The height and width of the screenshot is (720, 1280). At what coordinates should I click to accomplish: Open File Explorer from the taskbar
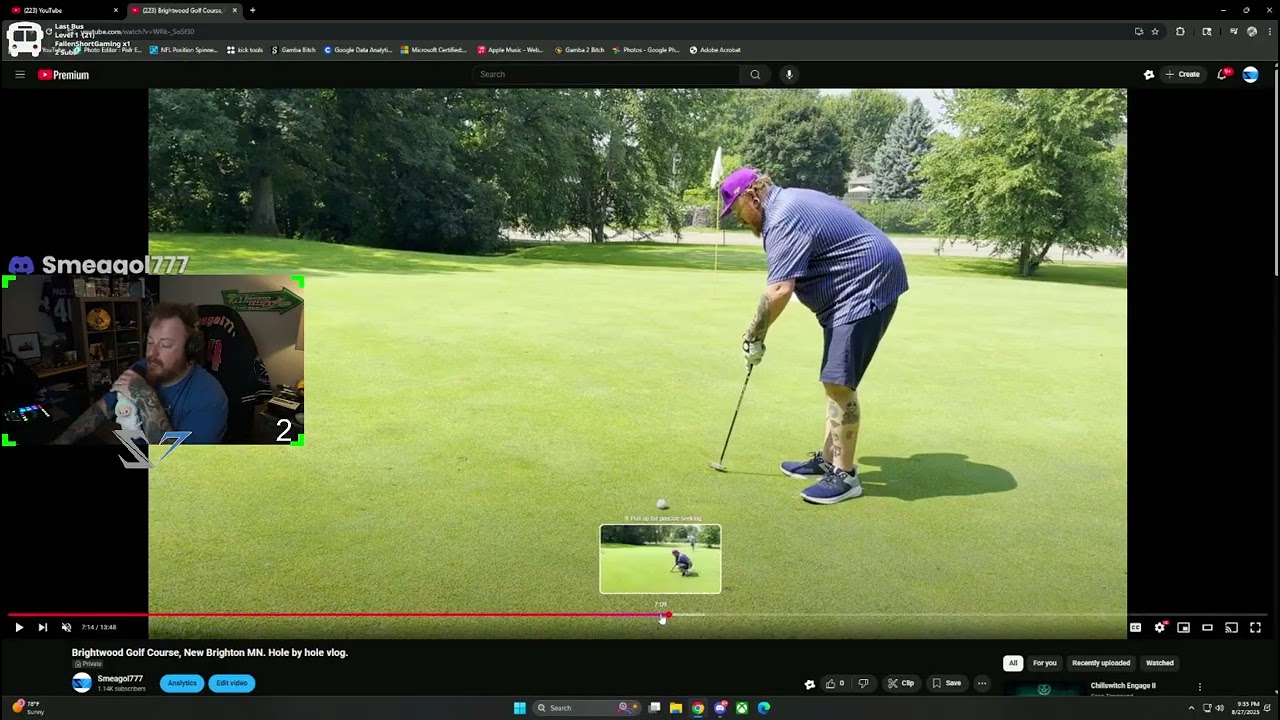(676, 708)
